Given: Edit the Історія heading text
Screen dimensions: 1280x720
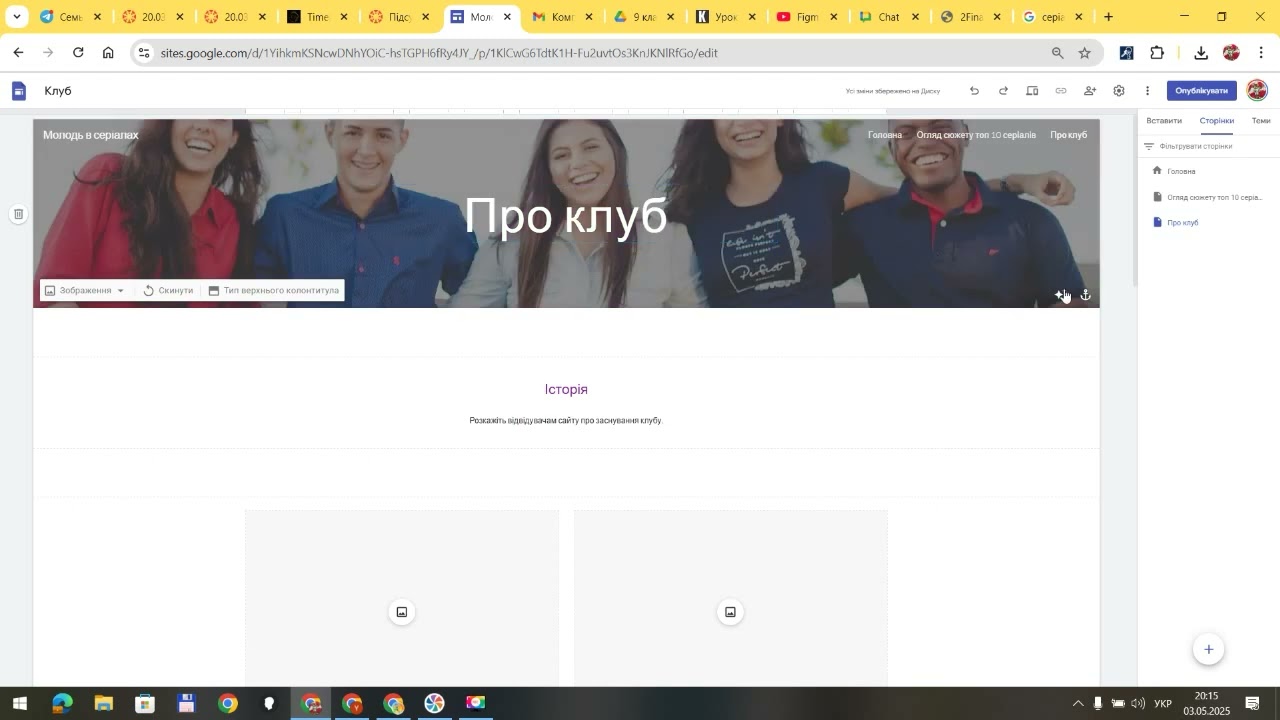Looking at the screenshot, I should [x=566, y=390].
